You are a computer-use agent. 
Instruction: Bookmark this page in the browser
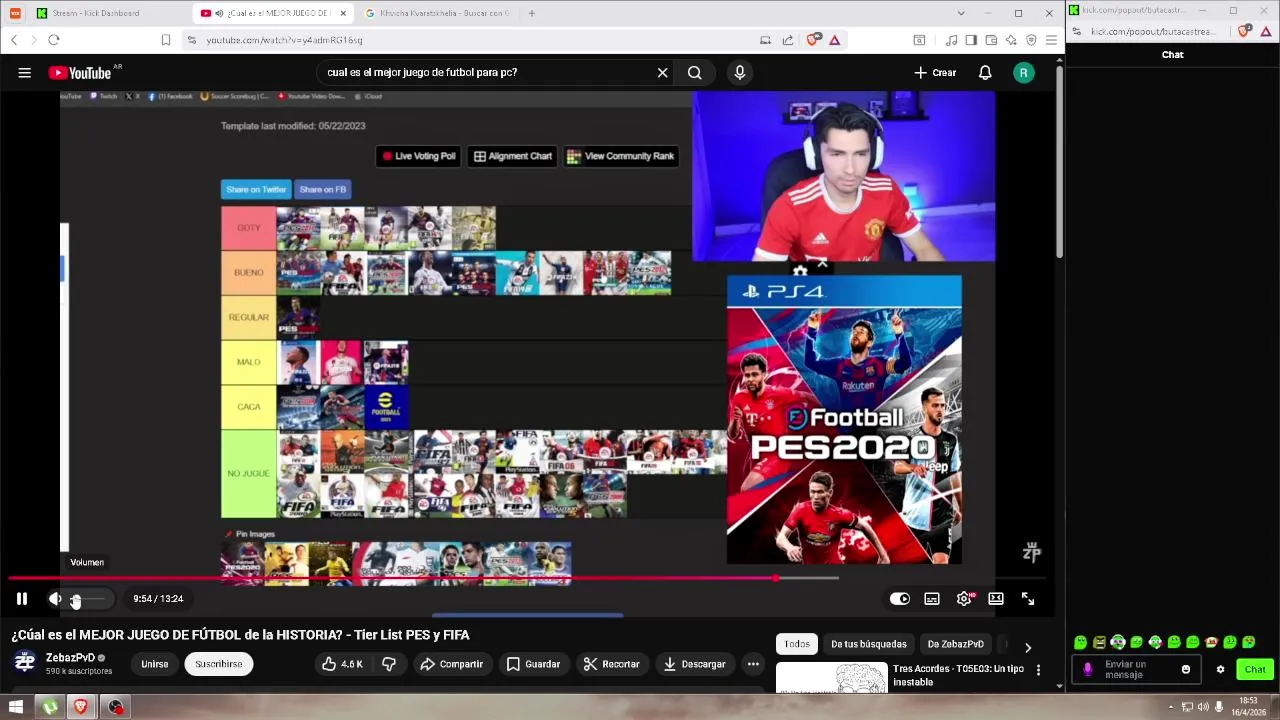(166, 40)
